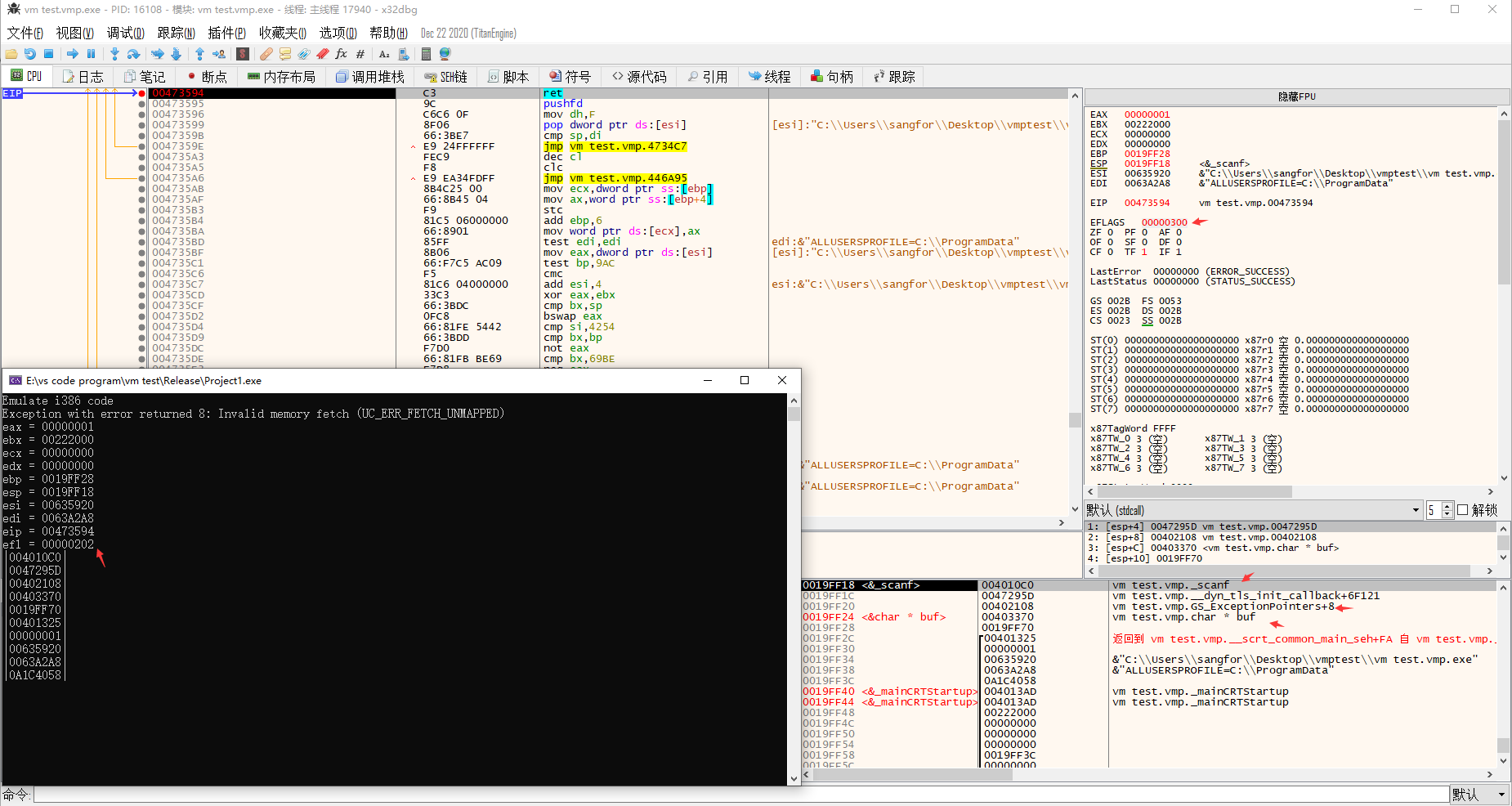Viewport: 1512px width, 806px height.
Task: Open the Scylla plugin icon
Action: (x=243, y=54)
